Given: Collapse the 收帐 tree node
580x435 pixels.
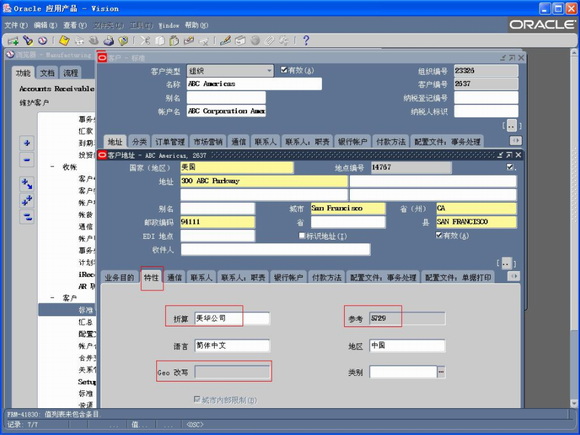Looking at the screenshot, I should click(53, 167).
